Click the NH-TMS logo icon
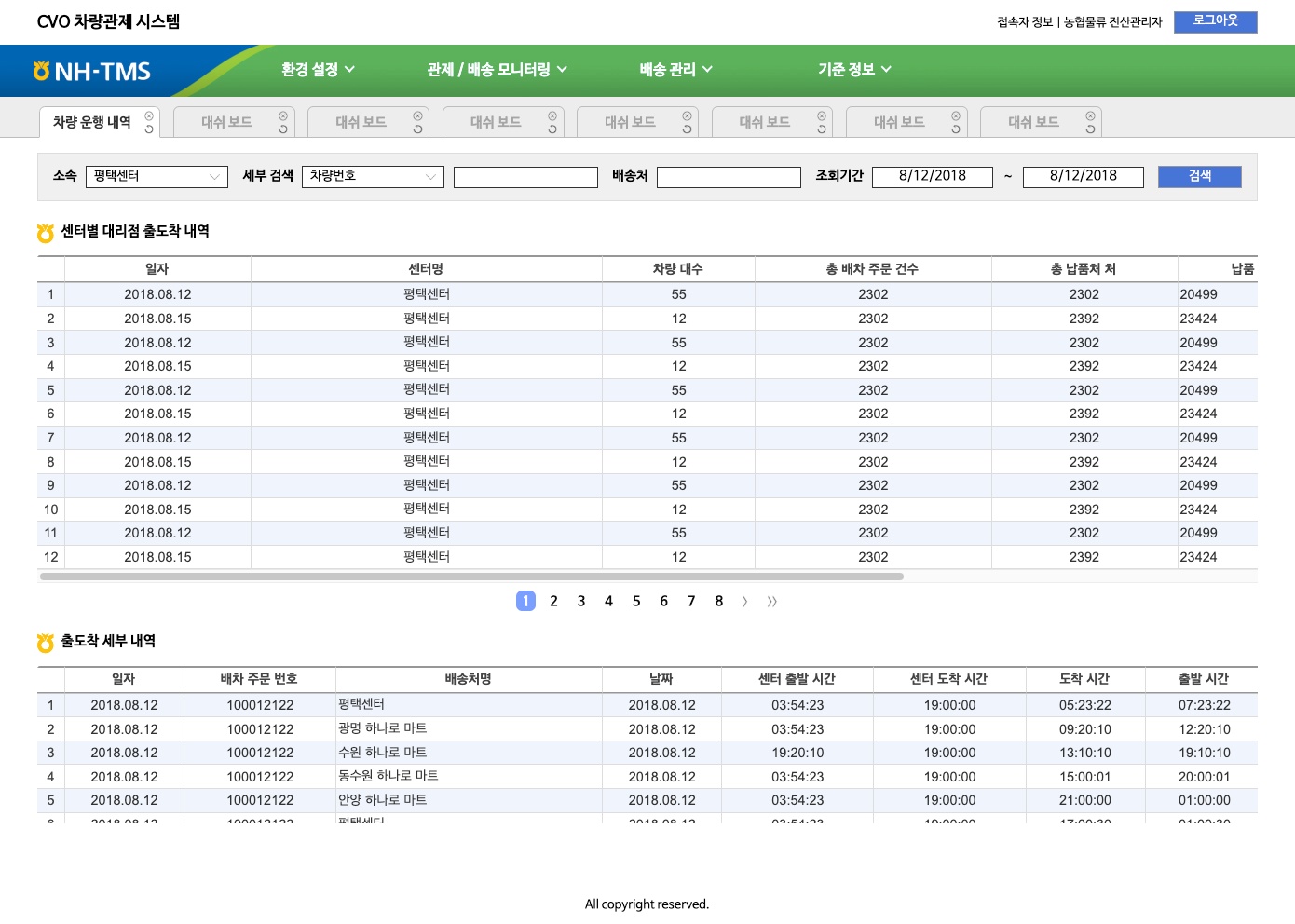This screenshot has width=1295, height=924. click(40, 70)
